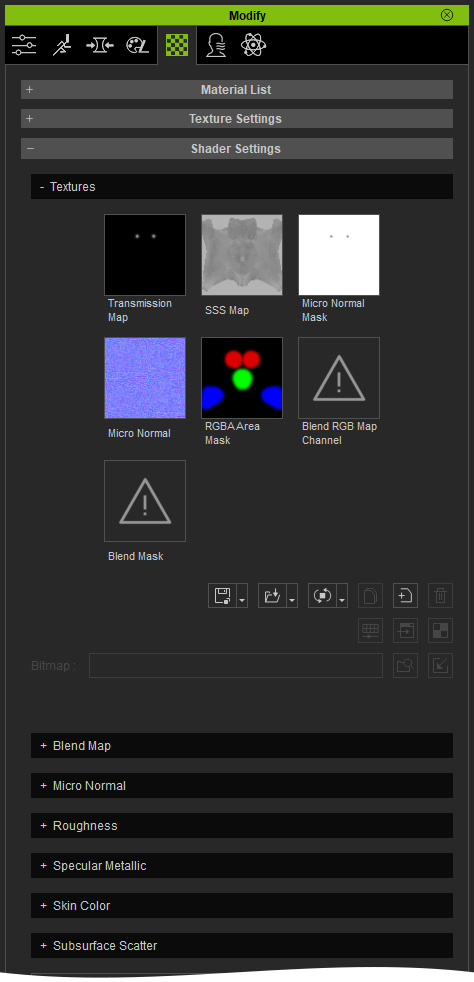This screenshot has height=982, width=474.
Task: Select the SSS Map texture thumbnail
Action: [x=242, y=255]
